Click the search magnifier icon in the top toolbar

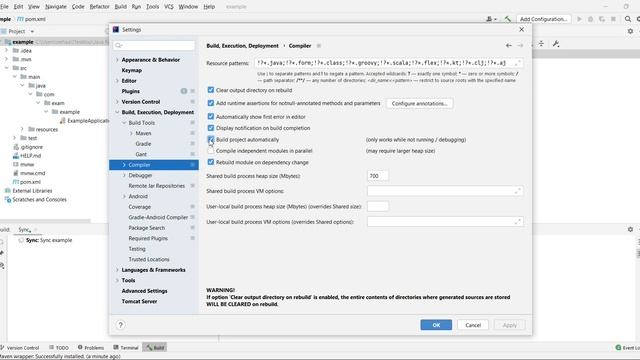(x=628, y=19)
